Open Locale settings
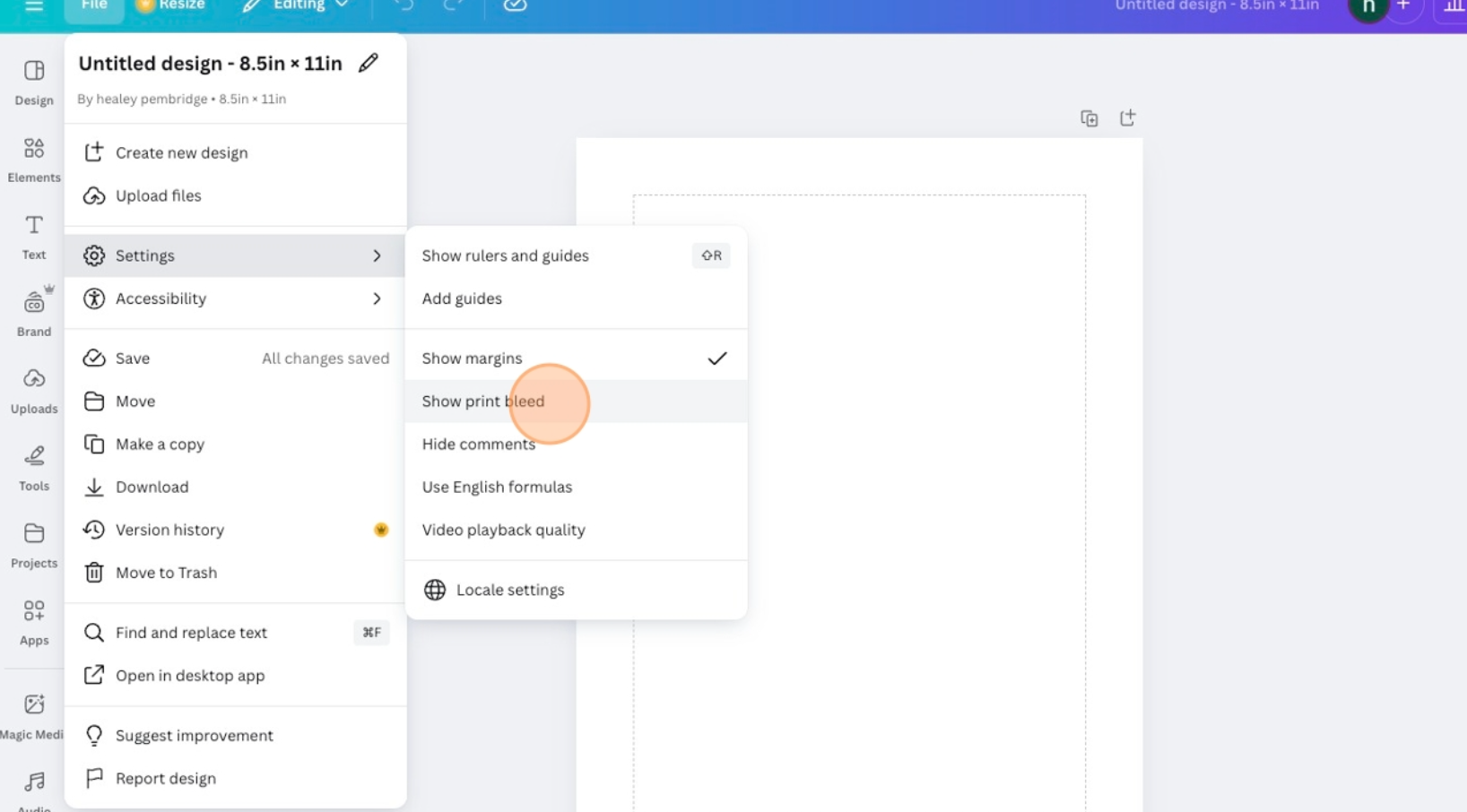1467x812 pixels. click(510, 590)
